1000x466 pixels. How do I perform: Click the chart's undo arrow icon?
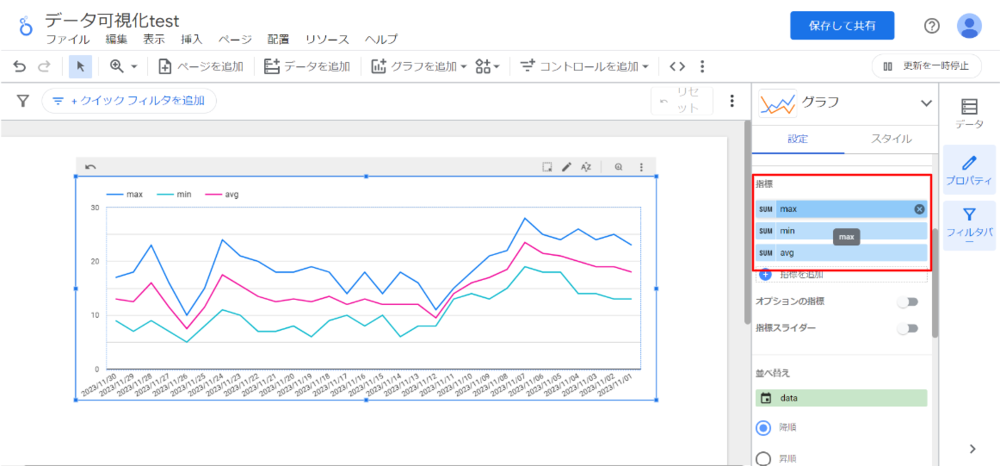tap(91, 166)
